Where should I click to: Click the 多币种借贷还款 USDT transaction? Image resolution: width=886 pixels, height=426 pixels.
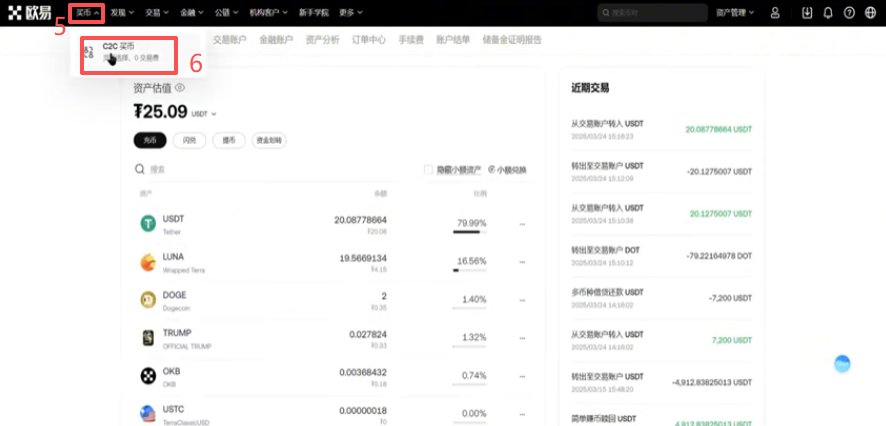click(x=607, y=292)
